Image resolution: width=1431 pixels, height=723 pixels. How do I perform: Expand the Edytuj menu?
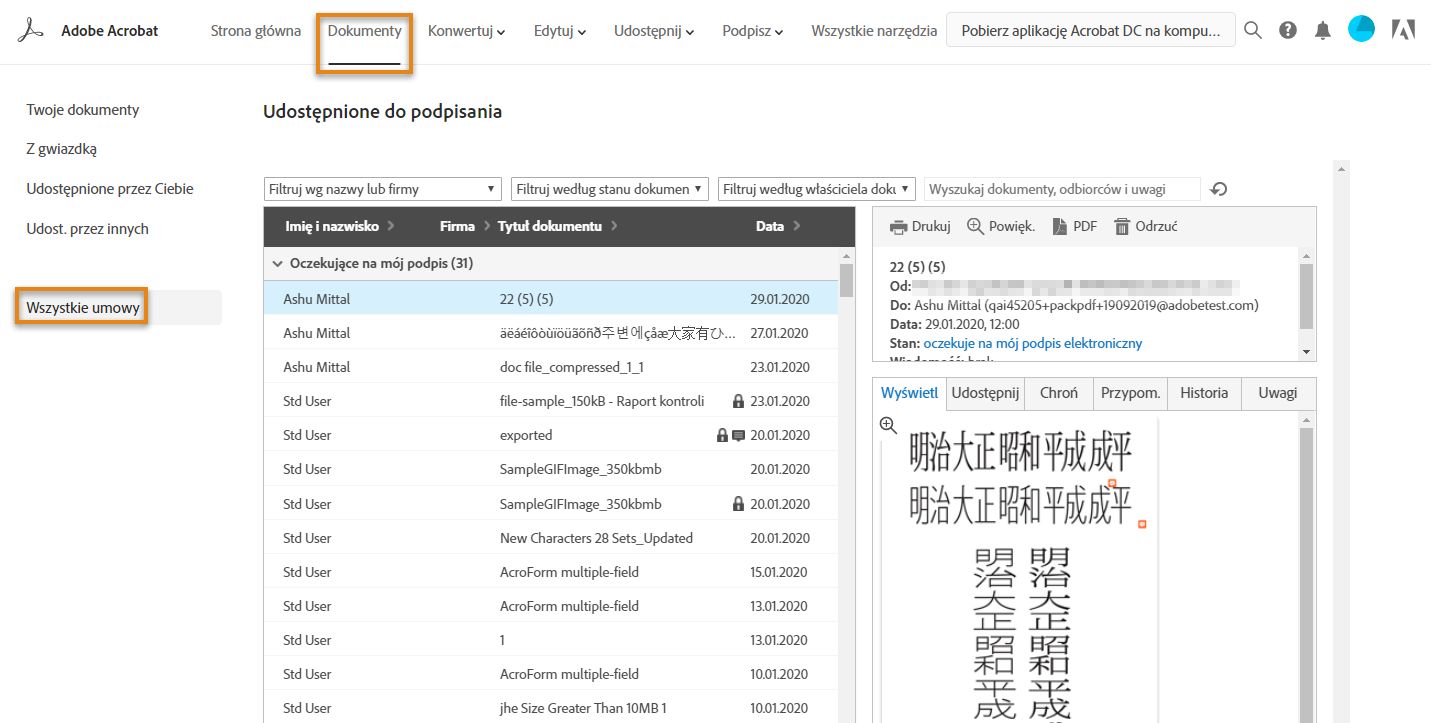pyautogui.click(x=560, y=31)
